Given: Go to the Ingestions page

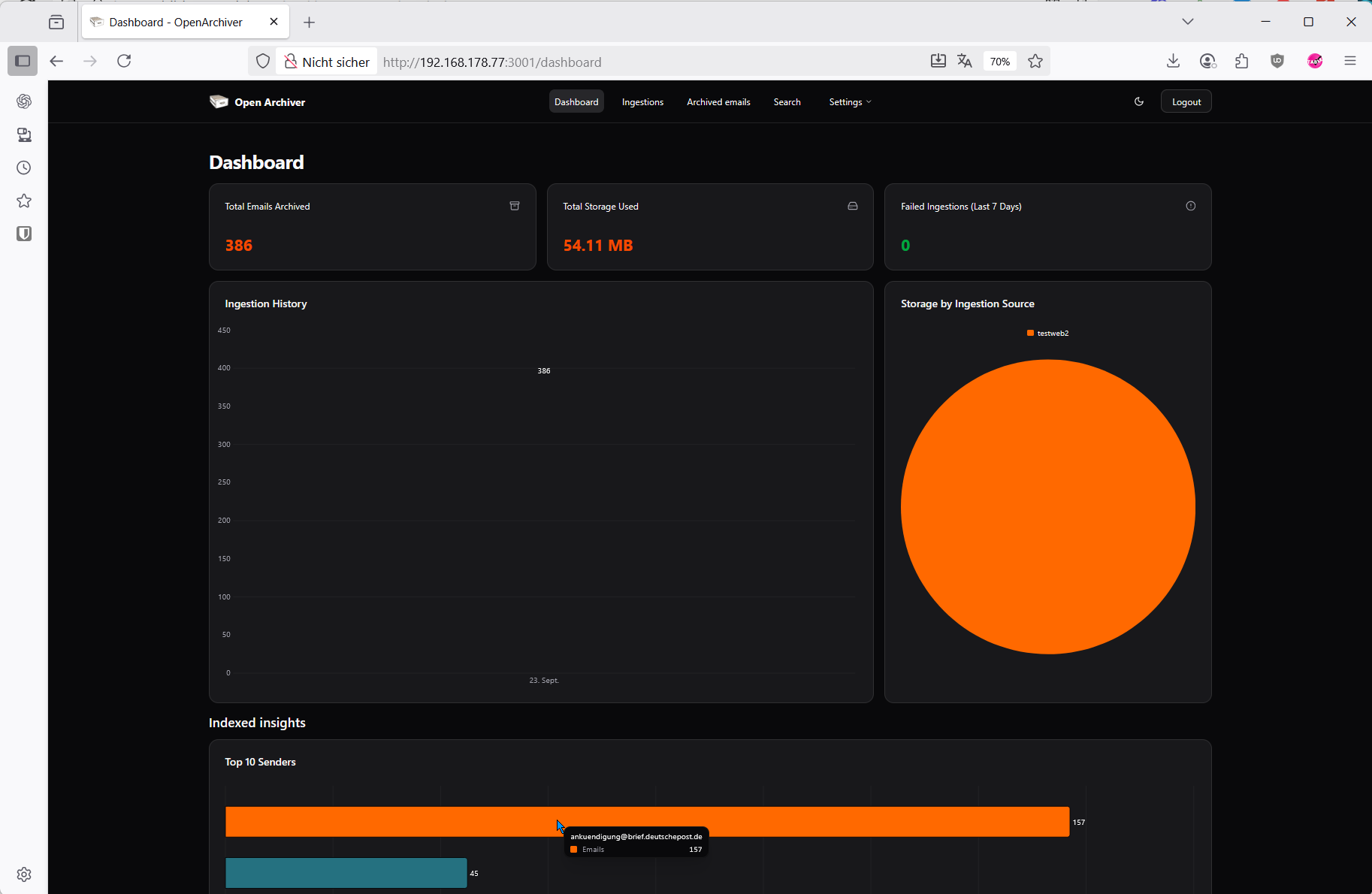Looking at the screenshot, I should 642,102.
